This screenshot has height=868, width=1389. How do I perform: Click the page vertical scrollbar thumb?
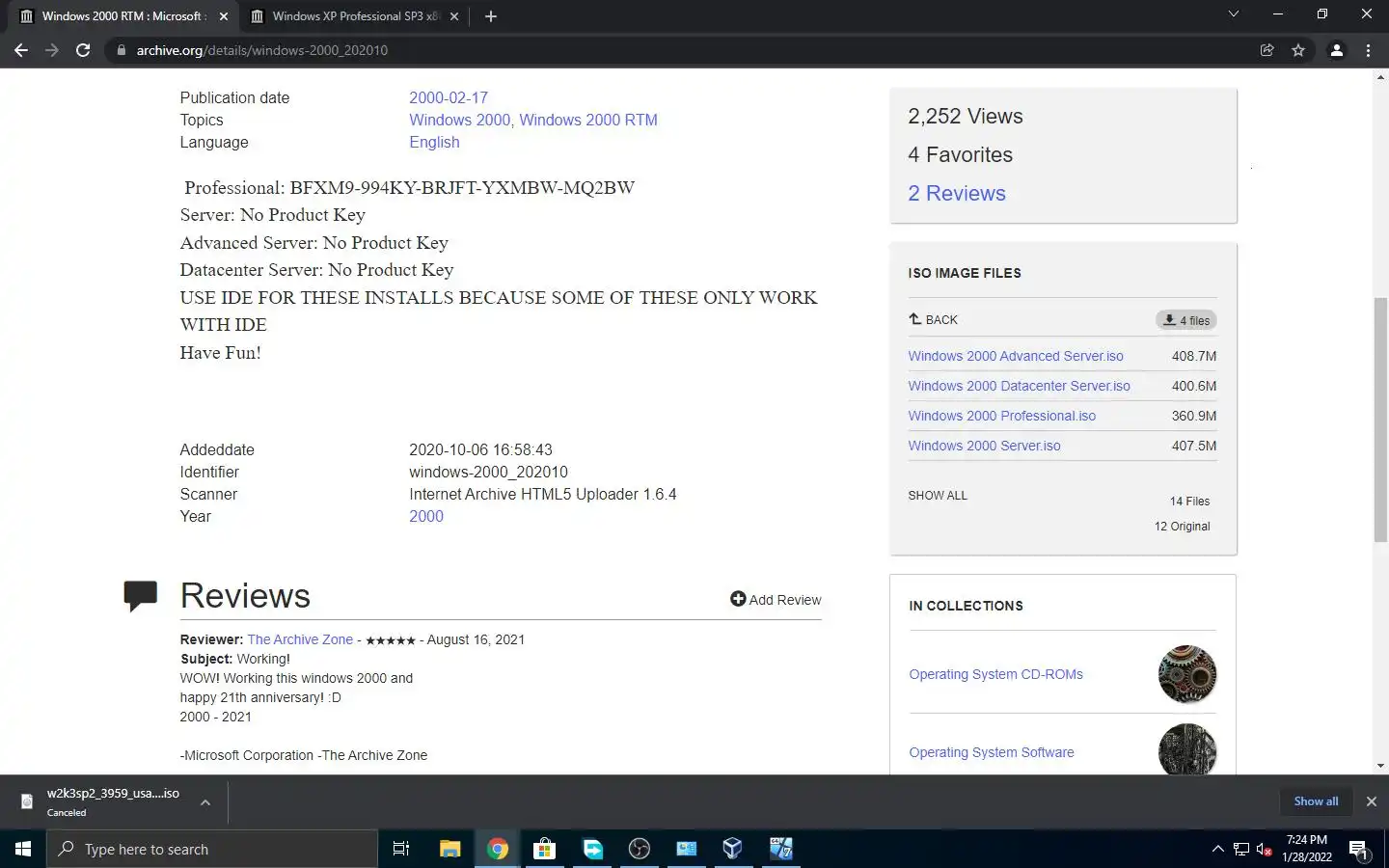(1380, 420)
